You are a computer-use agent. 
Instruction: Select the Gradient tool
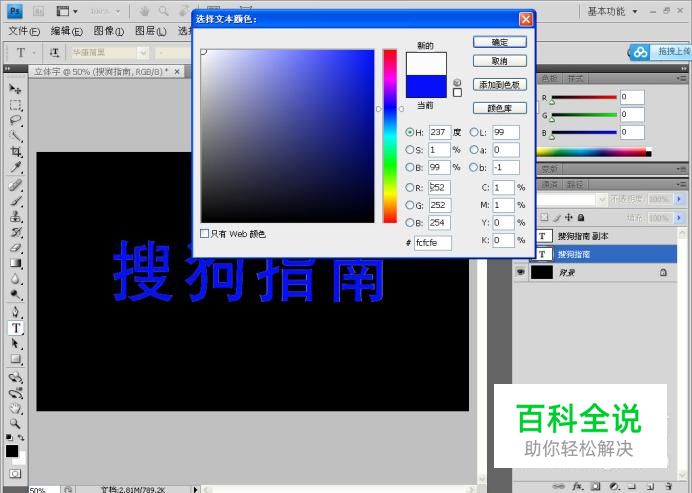(x=15, y=263)
